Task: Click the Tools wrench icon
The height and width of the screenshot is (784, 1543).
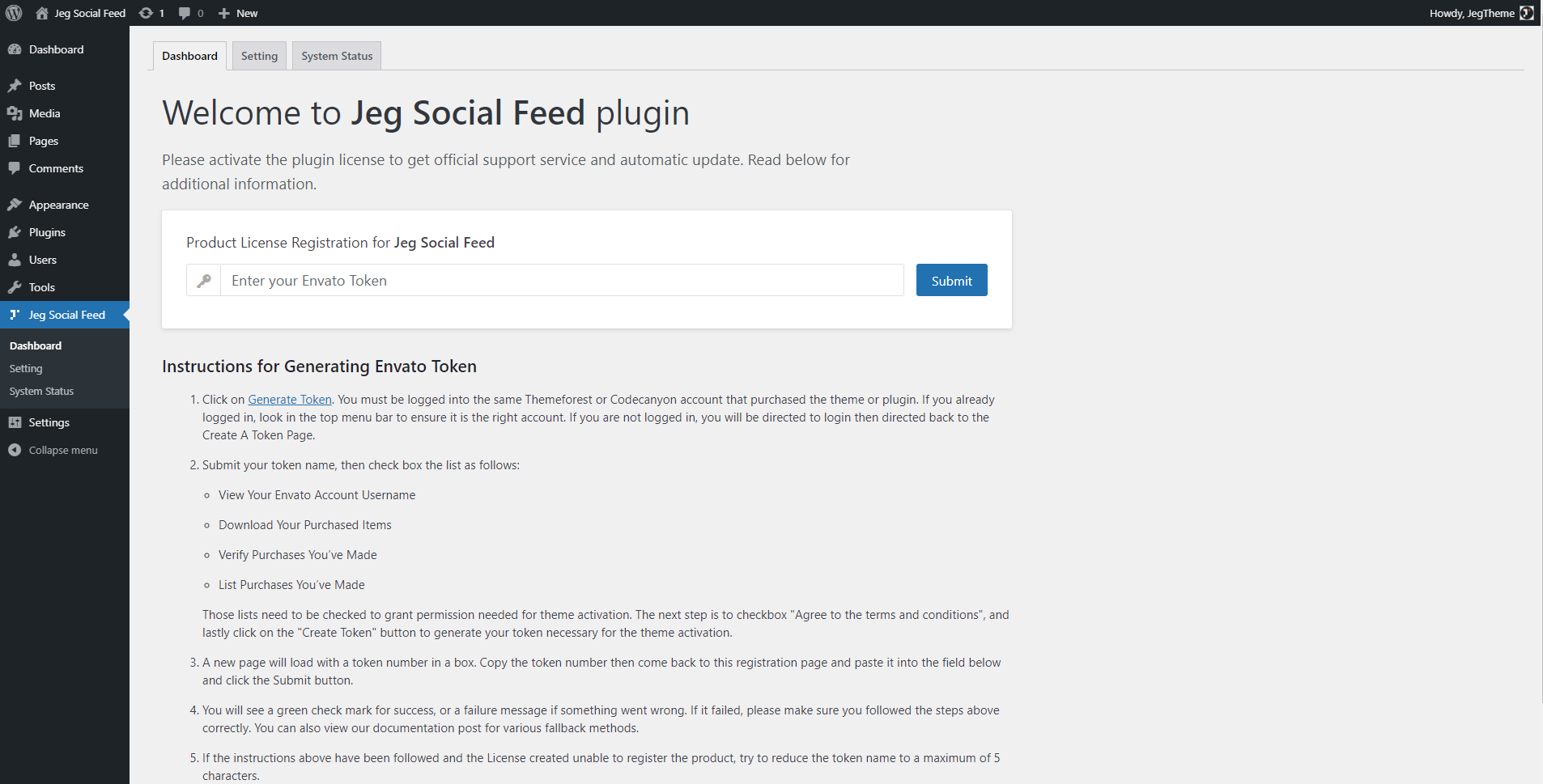Action: (x=15, y=287)
